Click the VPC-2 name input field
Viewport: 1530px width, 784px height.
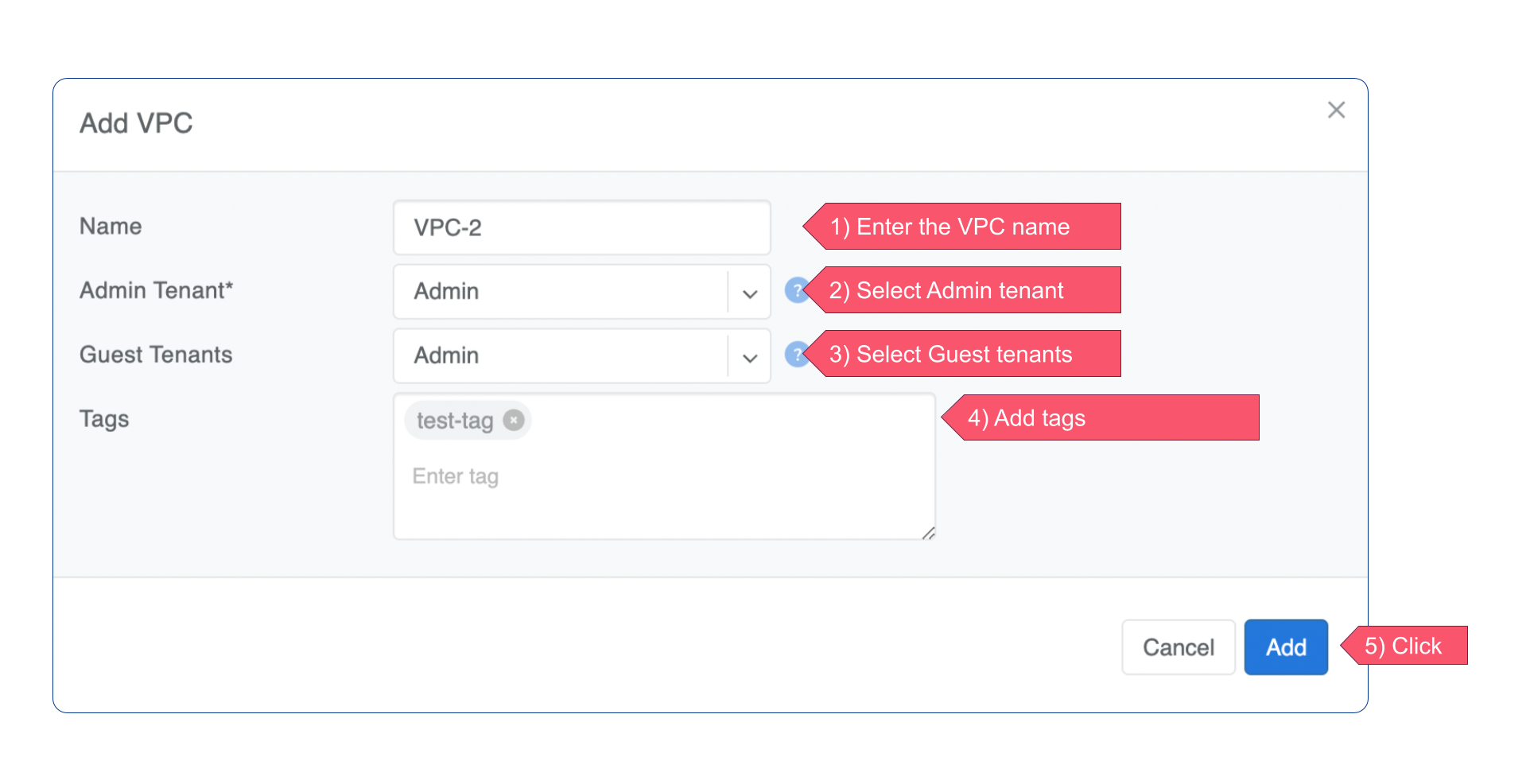pyautogui.click(x=581, y=227)
